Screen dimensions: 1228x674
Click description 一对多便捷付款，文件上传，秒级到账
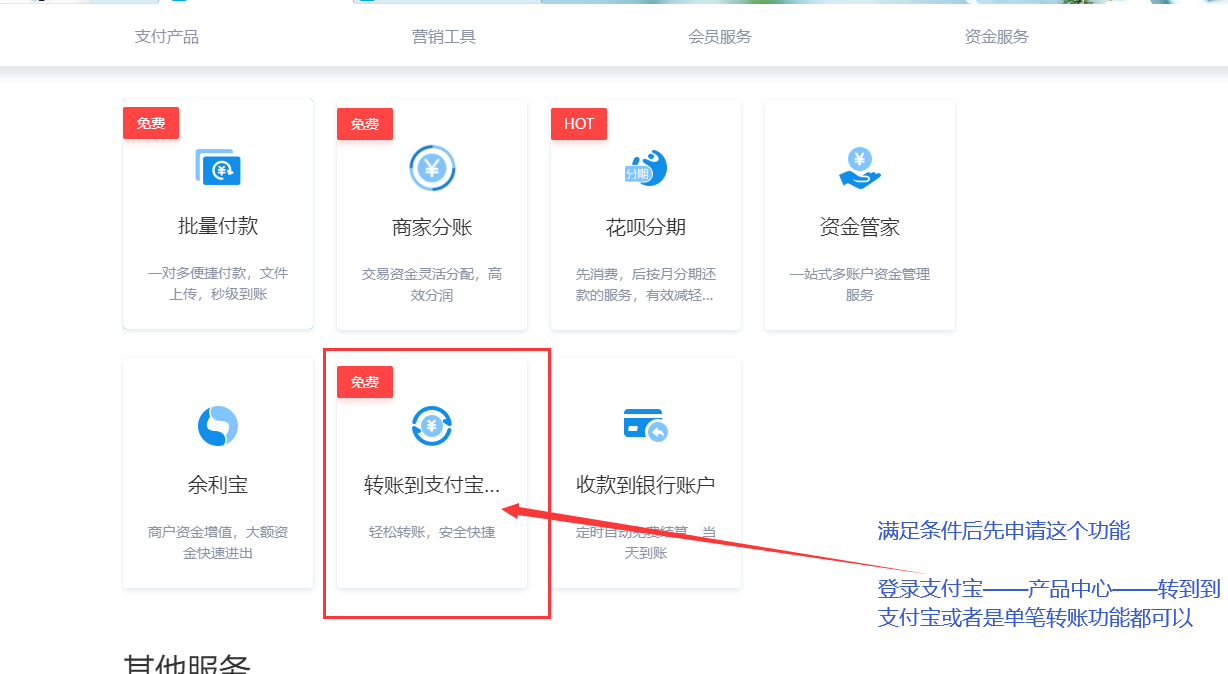click(218, 284)
